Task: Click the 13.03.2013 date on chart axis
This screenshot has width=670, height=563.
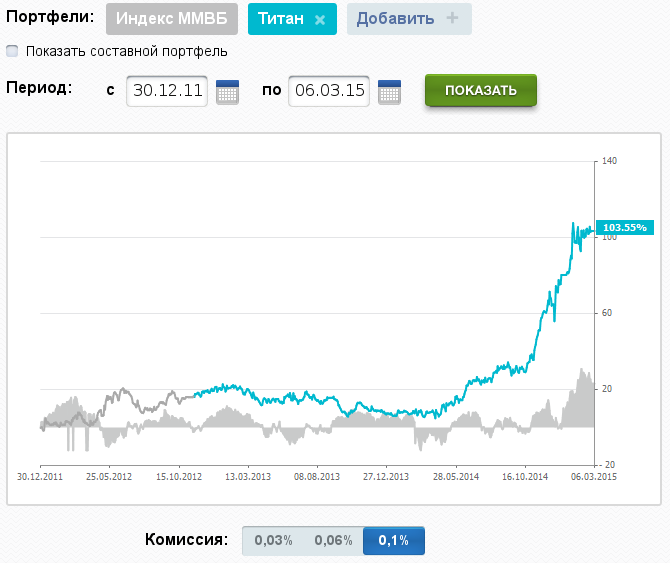Action: pyautogui.click(x=248, y=478)
